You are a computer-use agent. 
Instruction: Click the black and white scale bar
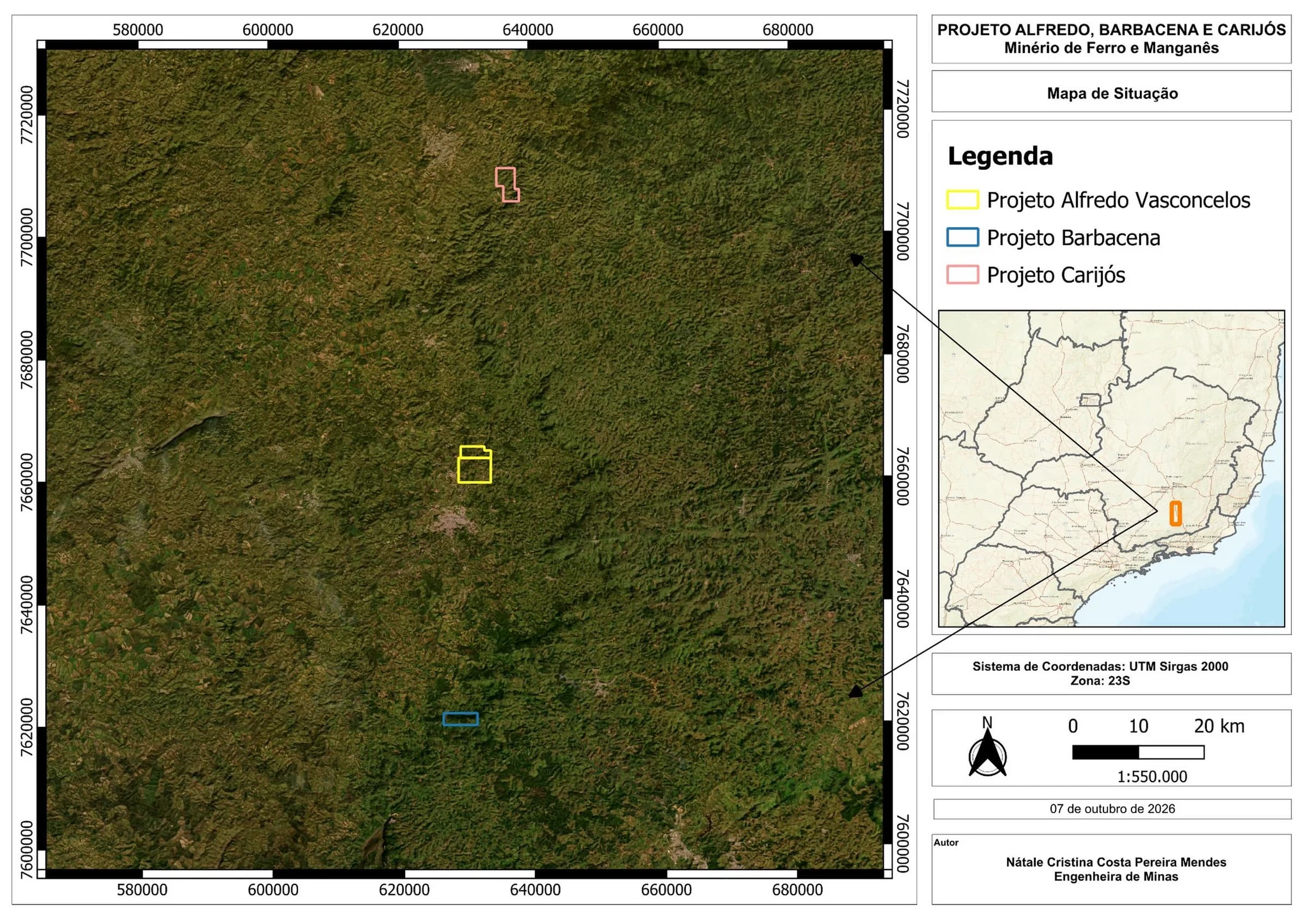click(x=1138, y=752)
